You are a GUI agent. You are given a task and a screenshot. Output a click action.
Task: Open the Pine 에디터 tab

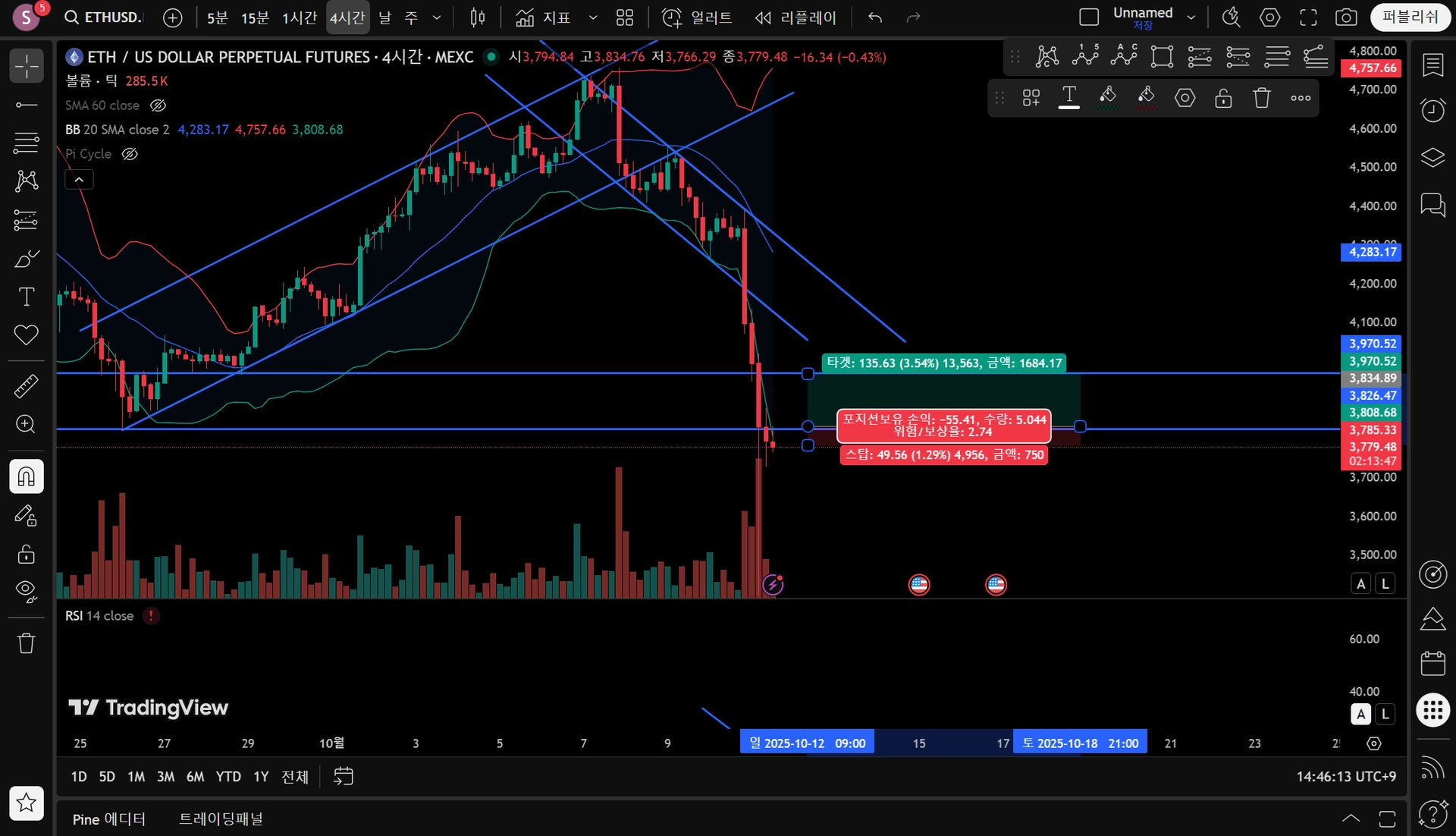(108, 819)
